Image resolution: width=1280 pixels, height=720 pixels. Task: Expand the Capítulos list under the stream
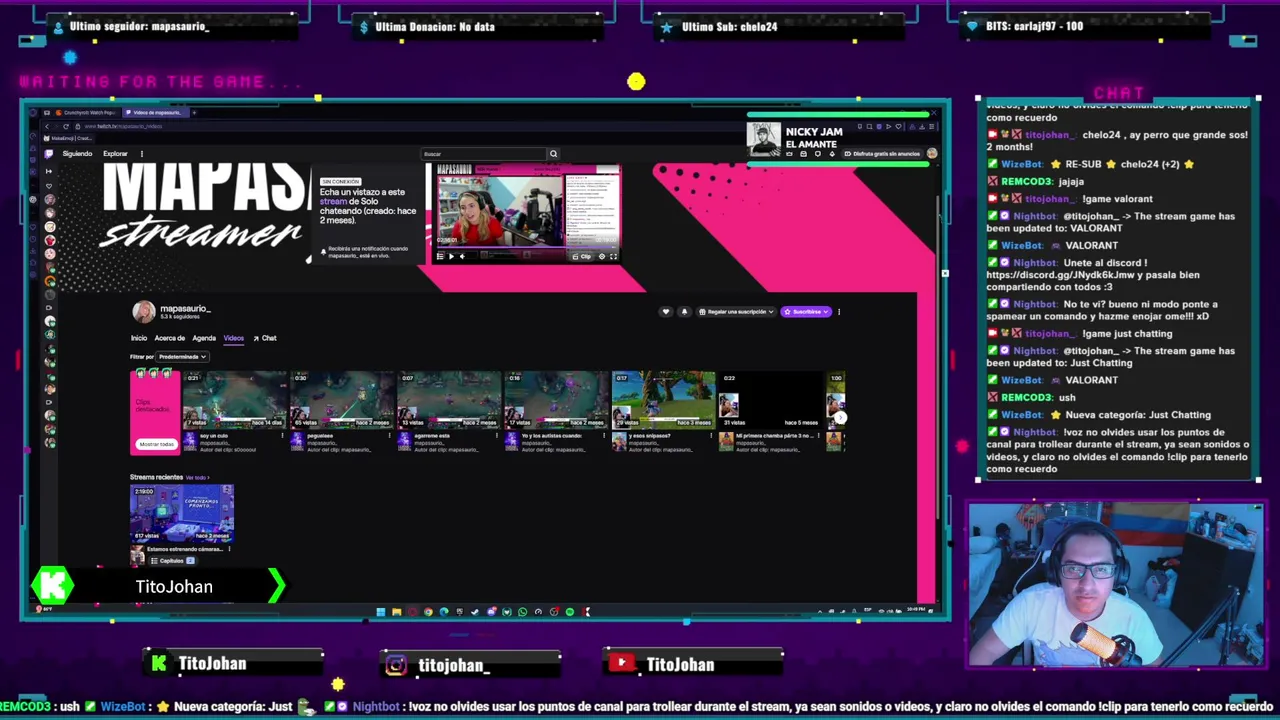(173, 561)
